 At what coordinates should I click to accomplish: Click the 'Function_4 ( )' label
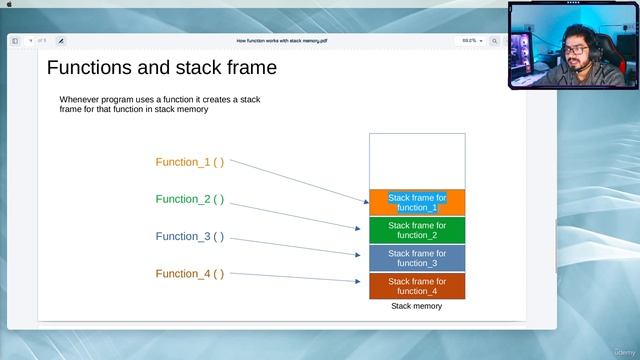[x=190, y=273]
